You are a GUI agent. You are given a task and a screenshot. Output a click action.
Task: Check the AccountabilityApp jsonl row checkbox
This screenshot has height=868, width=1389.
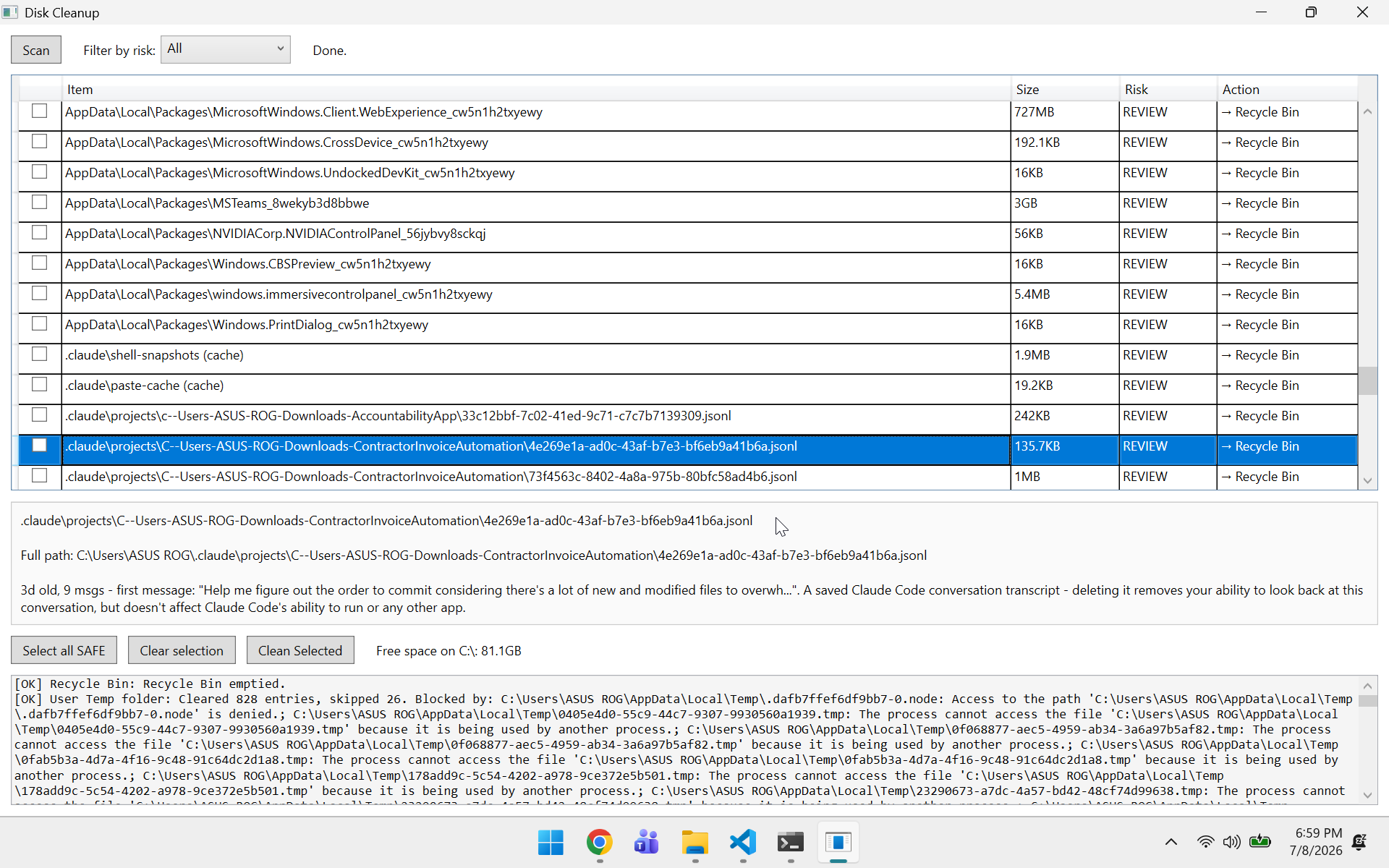40,414
